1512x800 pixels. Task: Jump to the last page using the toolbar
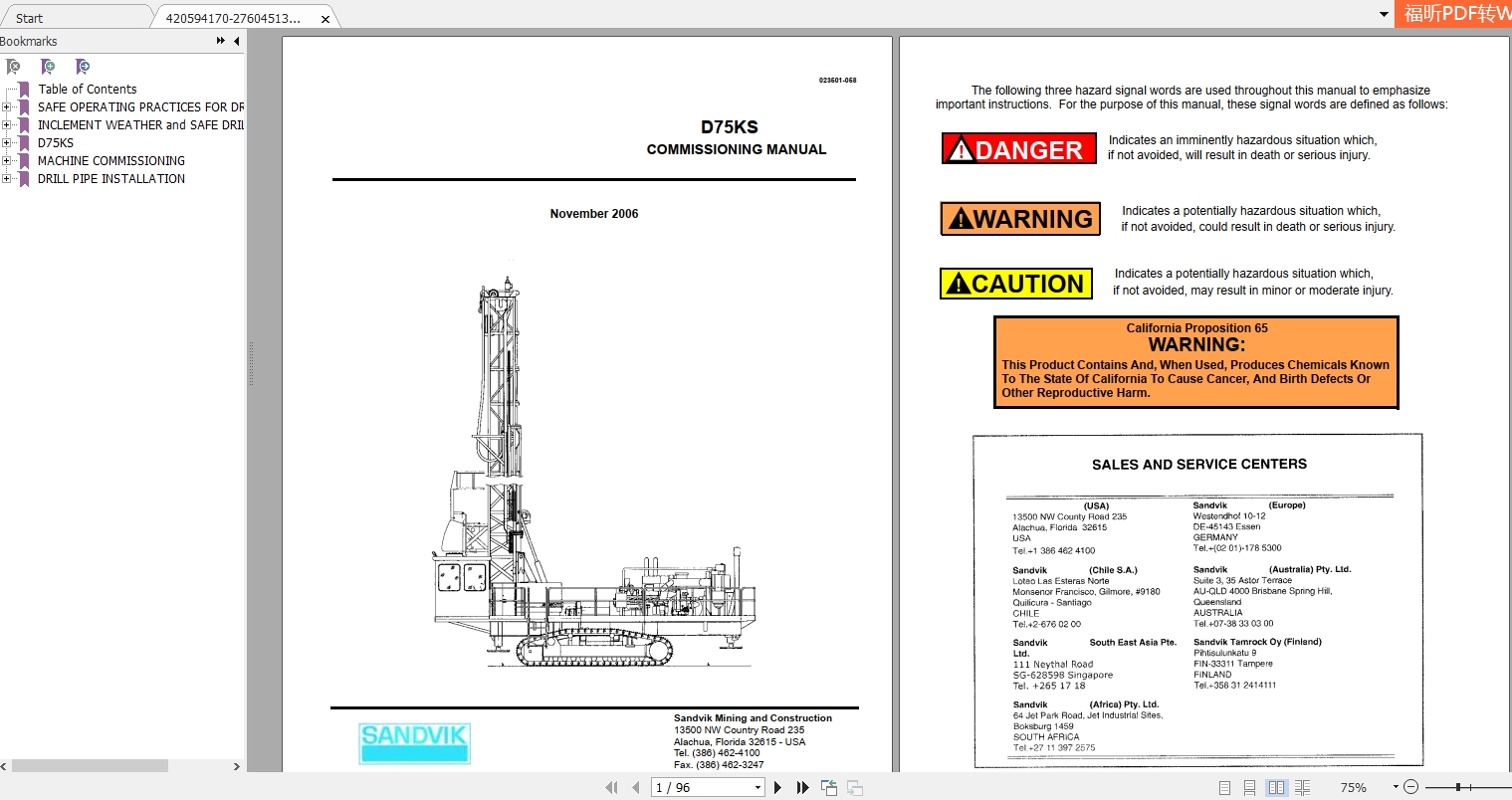(802, 787)
